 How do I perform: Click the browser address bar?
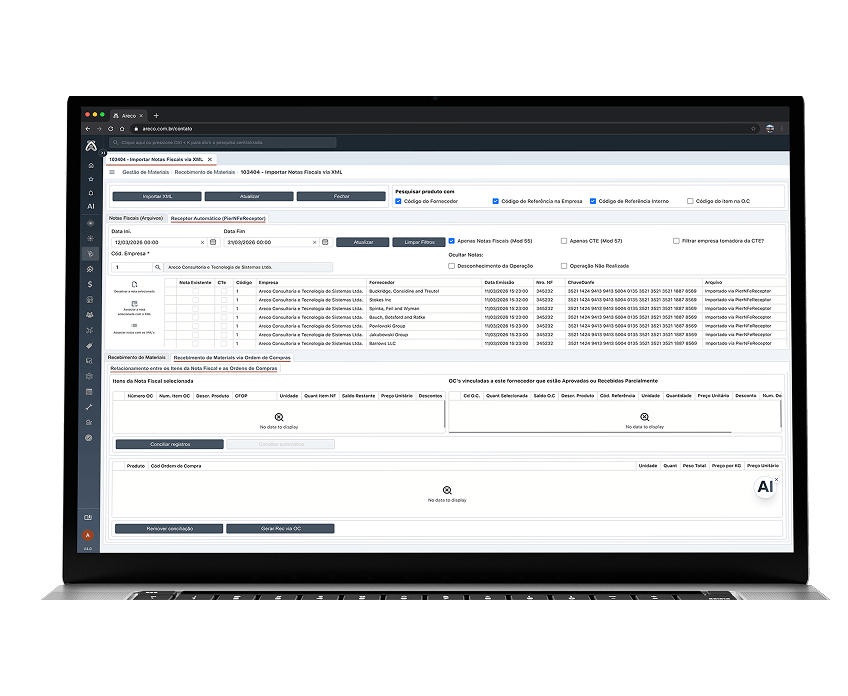pyautogui.click(x=440, y=129)
